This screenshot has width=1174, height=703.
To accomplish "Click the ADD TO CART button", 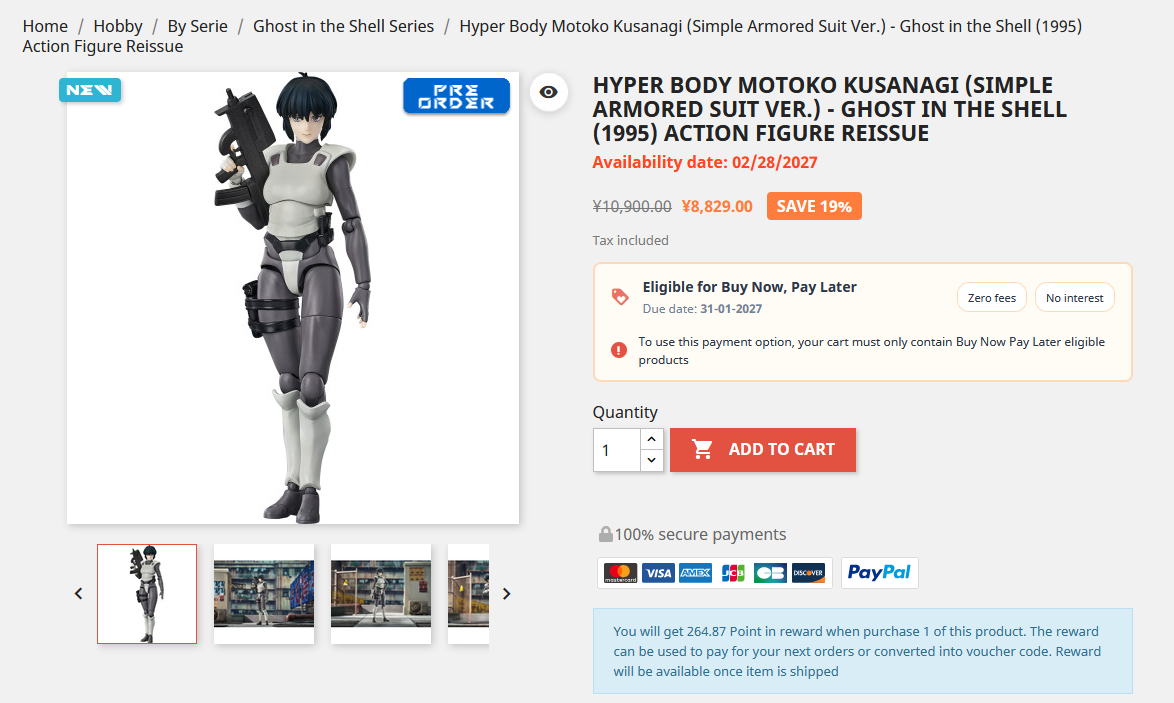I will [x=762, y=450].
